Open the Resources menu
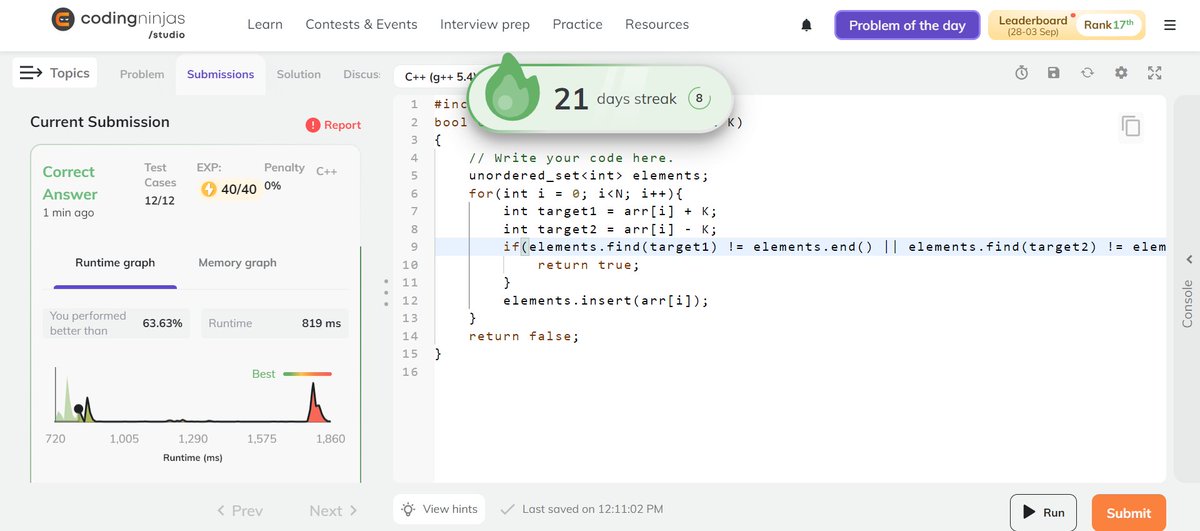The width and height of the screenshot is (1200, 531). (x=657, y=24)
